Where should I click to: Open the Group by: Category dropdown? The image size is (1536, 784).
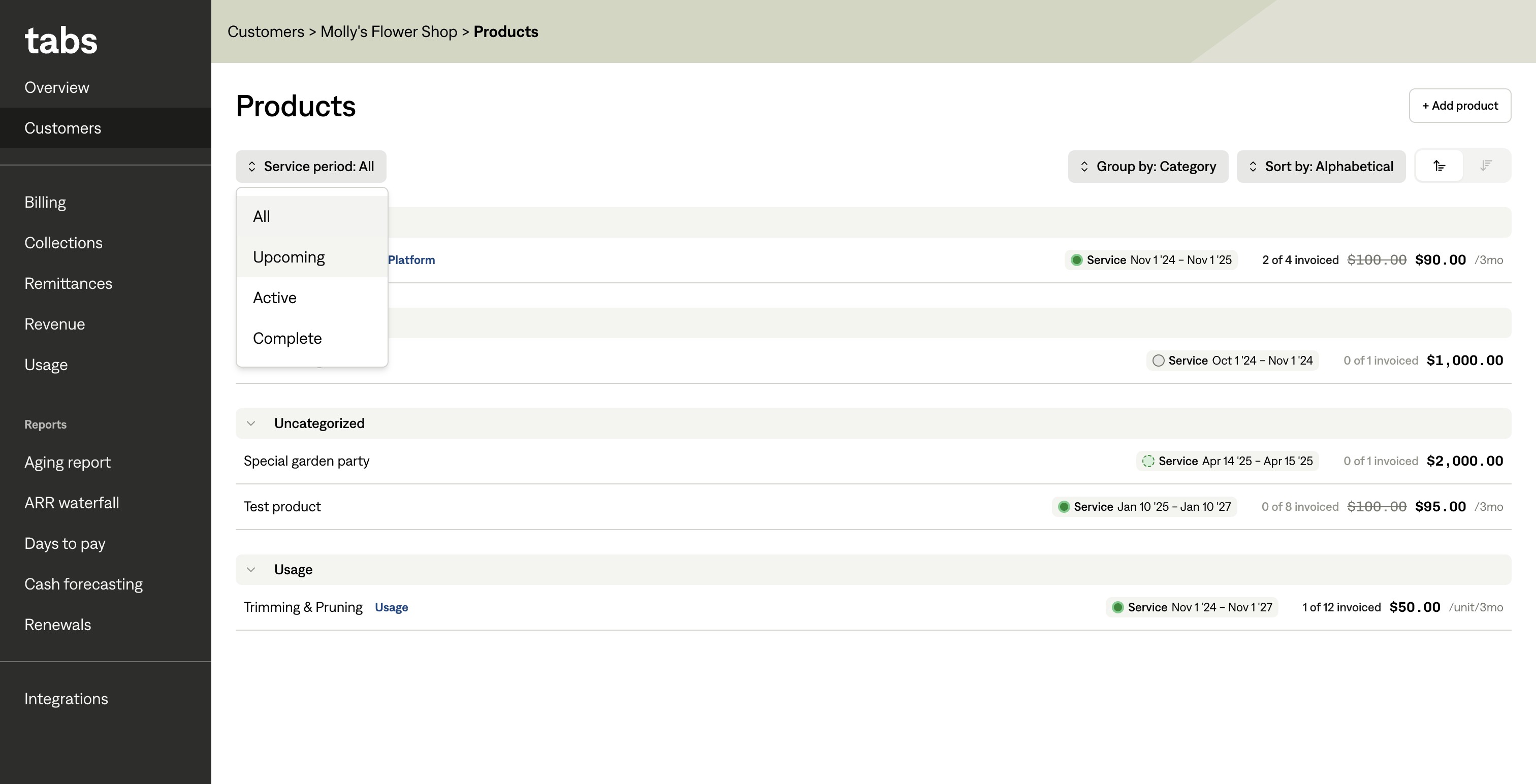point(1148,167)
